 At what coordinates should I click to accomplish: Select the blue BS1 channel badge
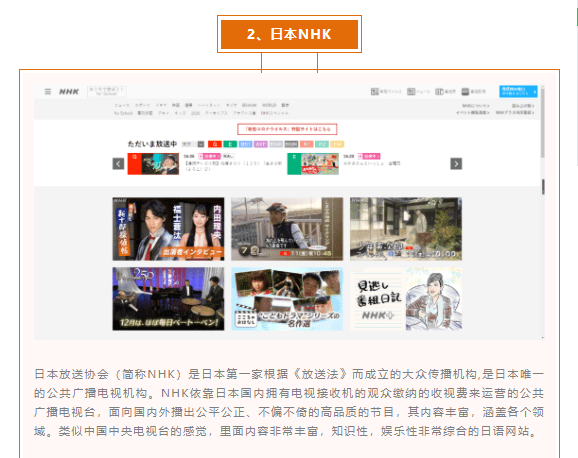tap(246, 144)
